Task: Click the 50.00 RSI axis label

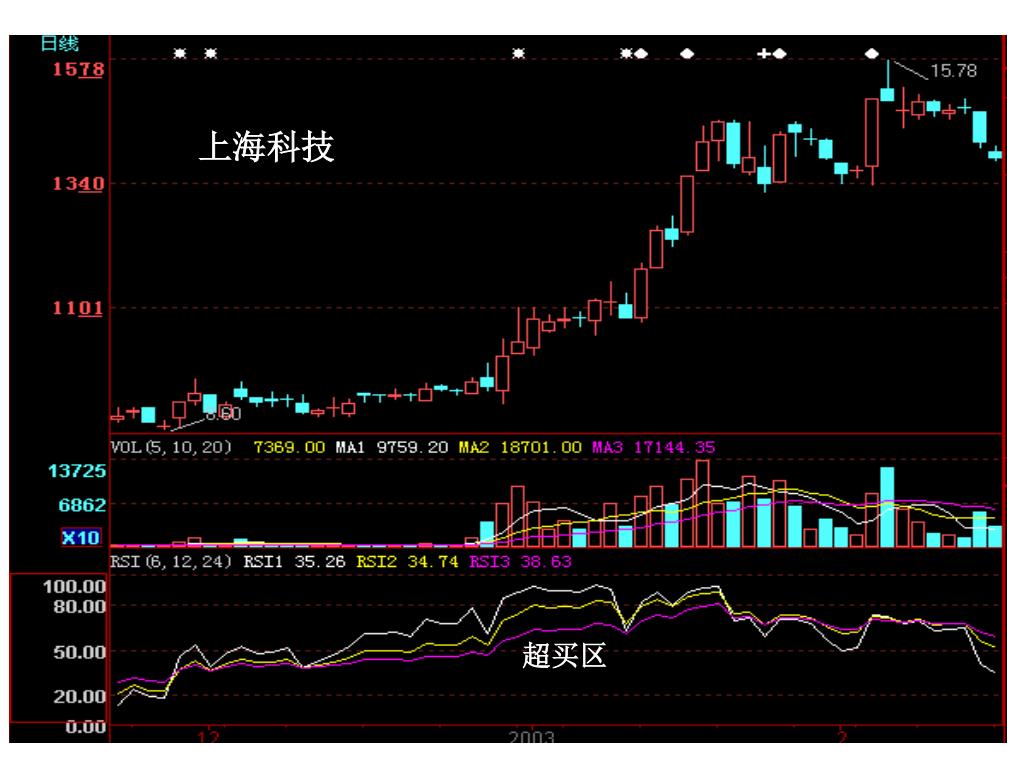Action: pos(78,652)
